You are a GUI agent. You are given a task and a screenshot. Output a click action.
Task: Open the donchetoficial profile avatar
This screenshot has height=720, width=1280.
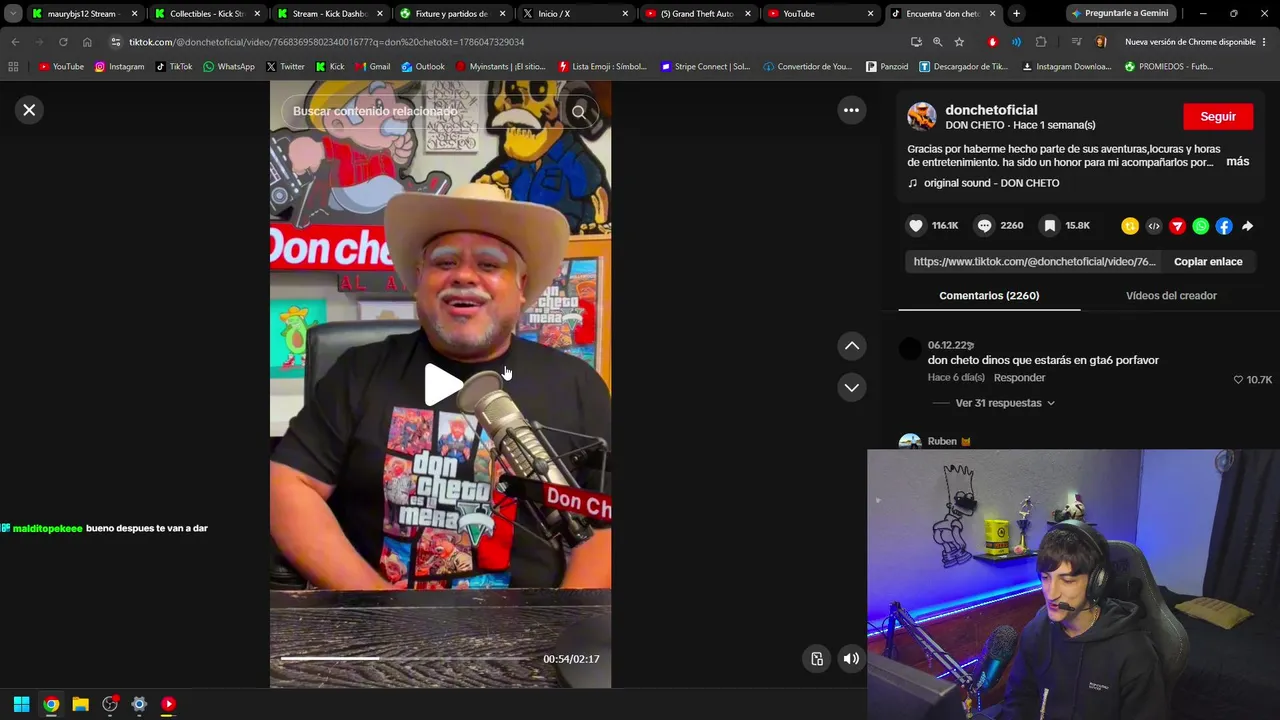pos(922,117)
